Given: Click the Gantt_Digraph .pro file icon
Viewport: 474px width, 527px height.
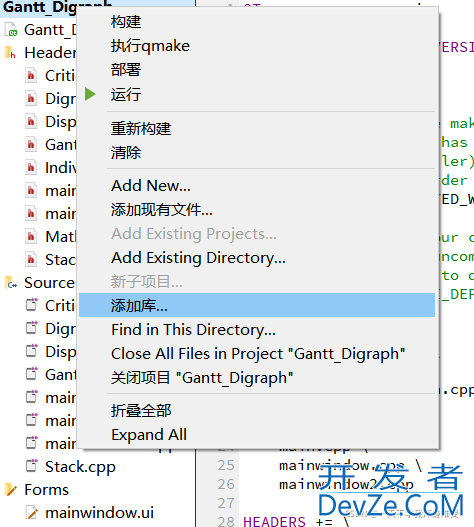Looking at the screenshot, I should [x=11, y=30].
